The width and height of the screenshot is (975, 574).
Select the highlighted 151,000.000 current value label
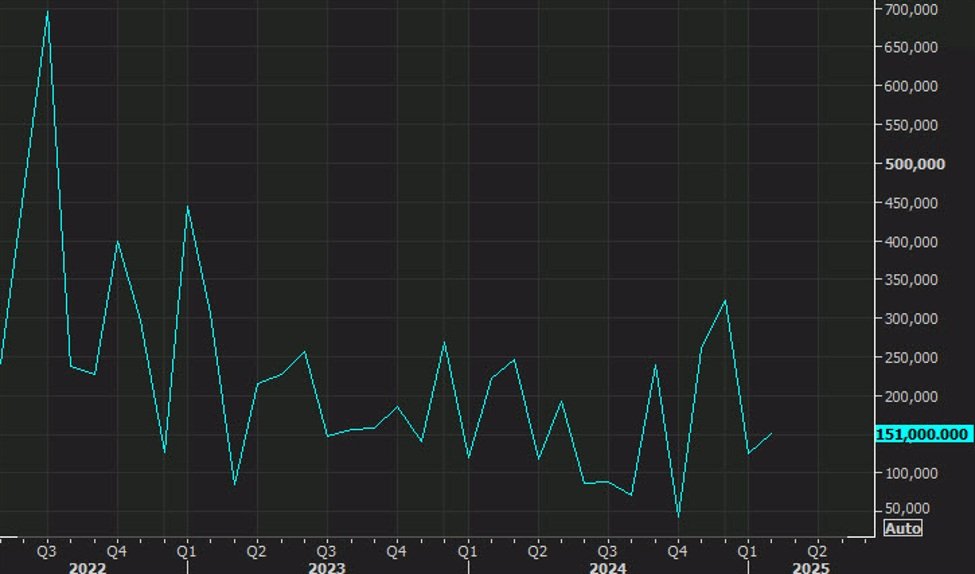[x=922, y=434]
